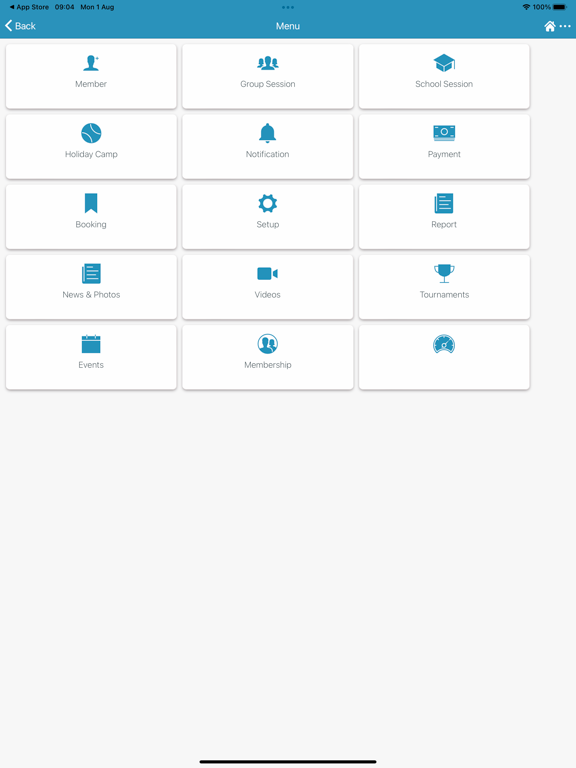This screenshot has height=768, width=576.
Task: Tap the Report document icon
Action: 444,203
